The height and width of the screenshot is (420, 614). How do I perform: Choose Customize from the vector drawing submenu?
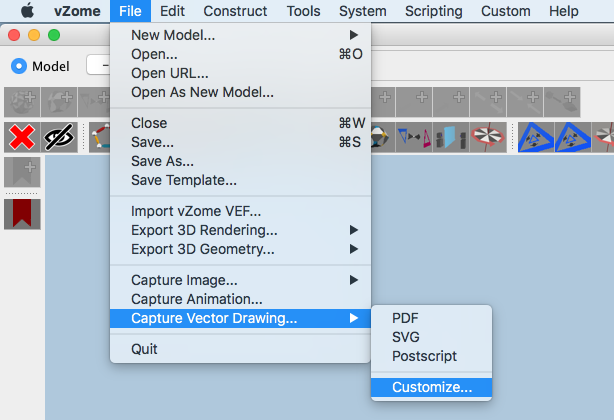431,387
